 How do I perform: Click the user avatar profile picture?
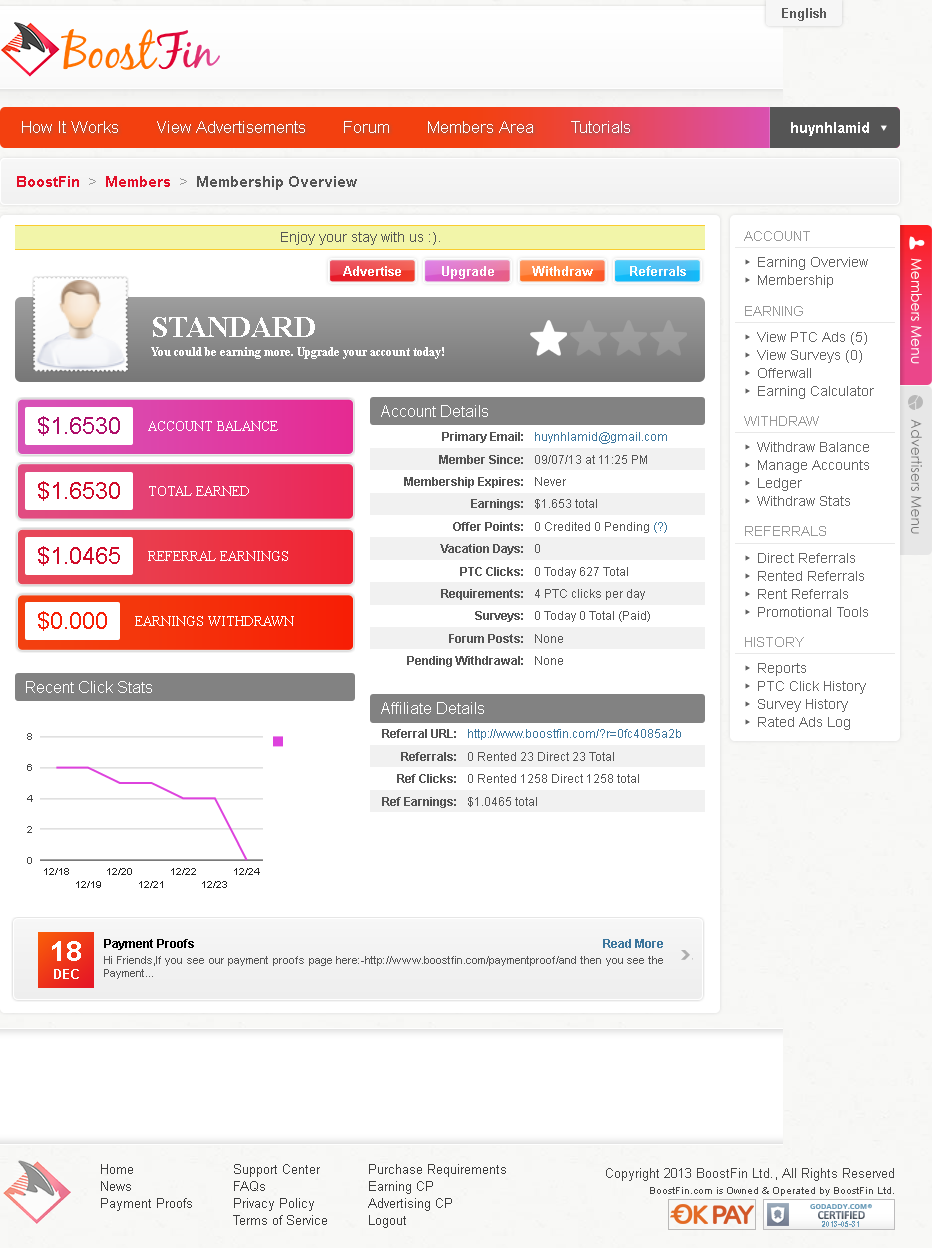[x=81, y=324]
